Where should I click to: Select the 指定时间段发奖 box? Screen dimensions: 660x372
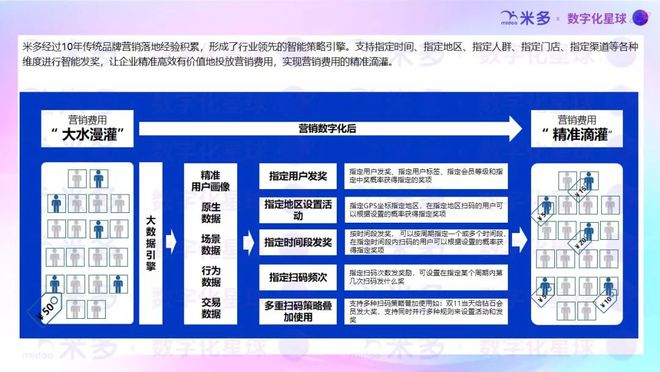point(298,242)
